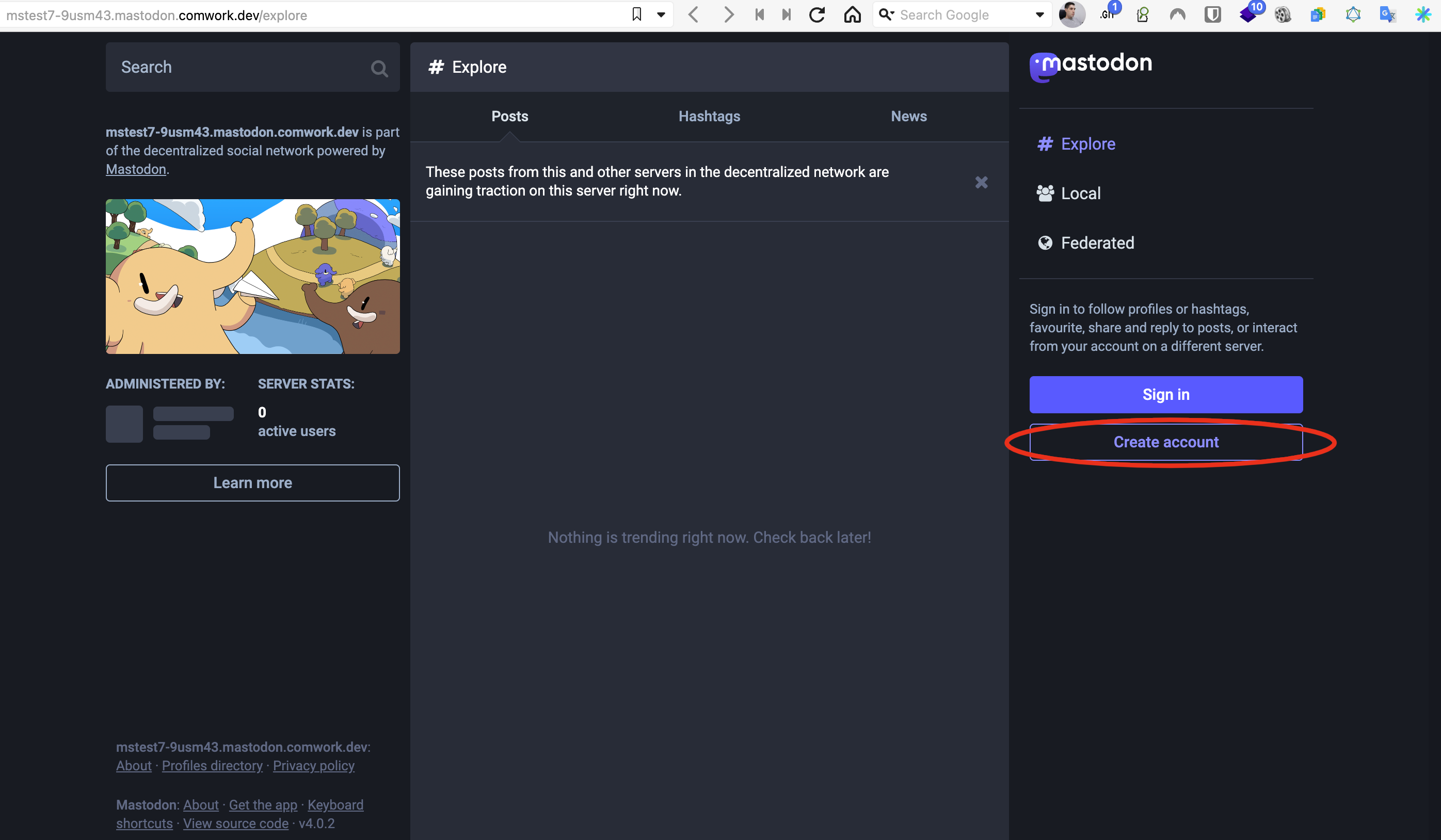Select the Posts tab
The width and height of the screenshot is (1441, 840).
coord(509,116)
